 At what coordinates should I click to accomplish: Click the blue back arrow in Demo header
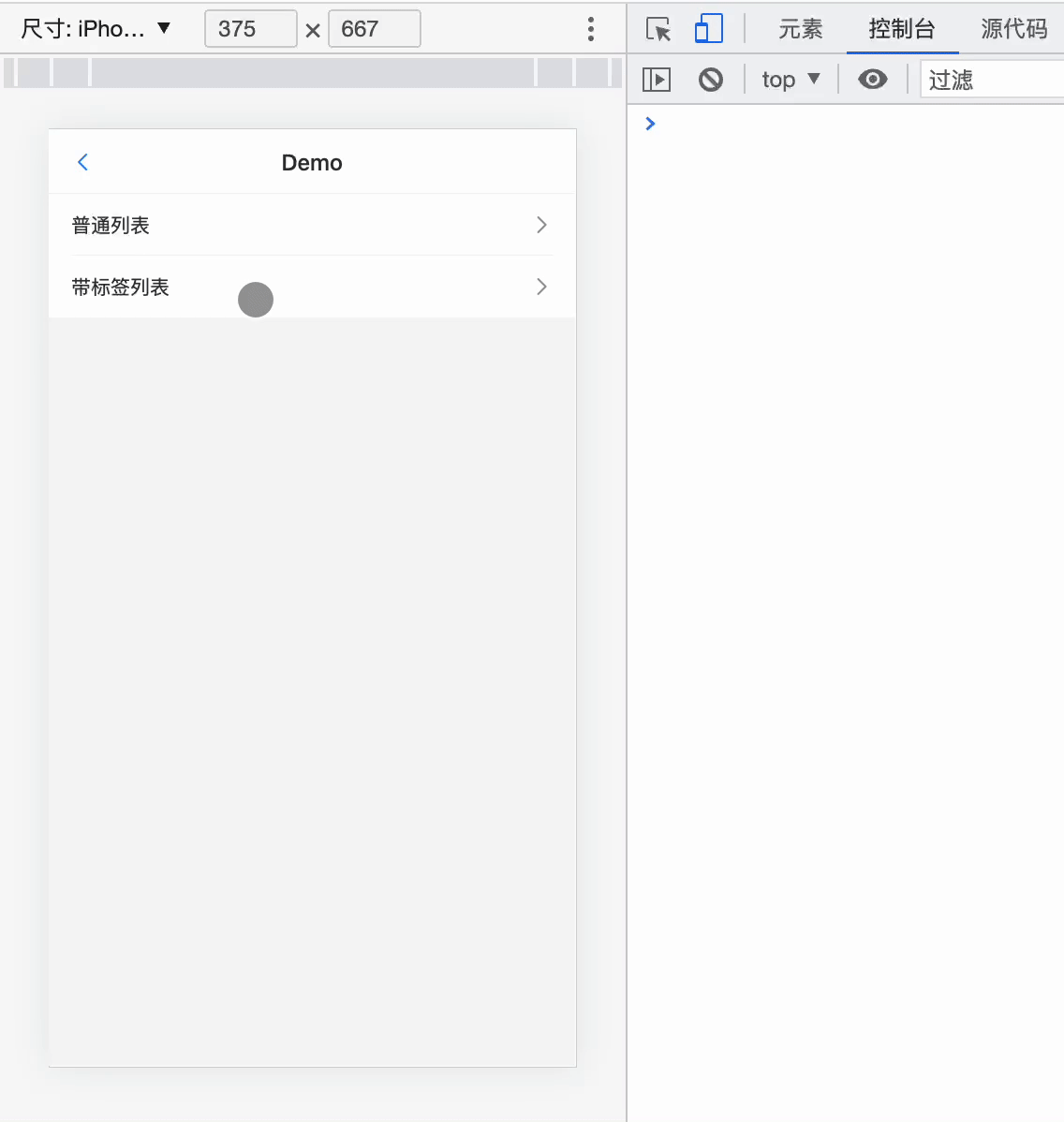83,162
